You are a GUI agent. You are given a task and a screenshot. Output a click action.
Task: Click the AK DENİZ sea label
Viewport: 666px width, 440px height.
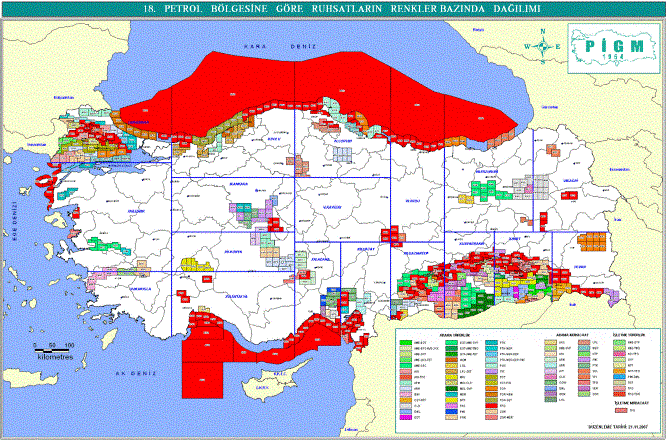tap(135, 372)
